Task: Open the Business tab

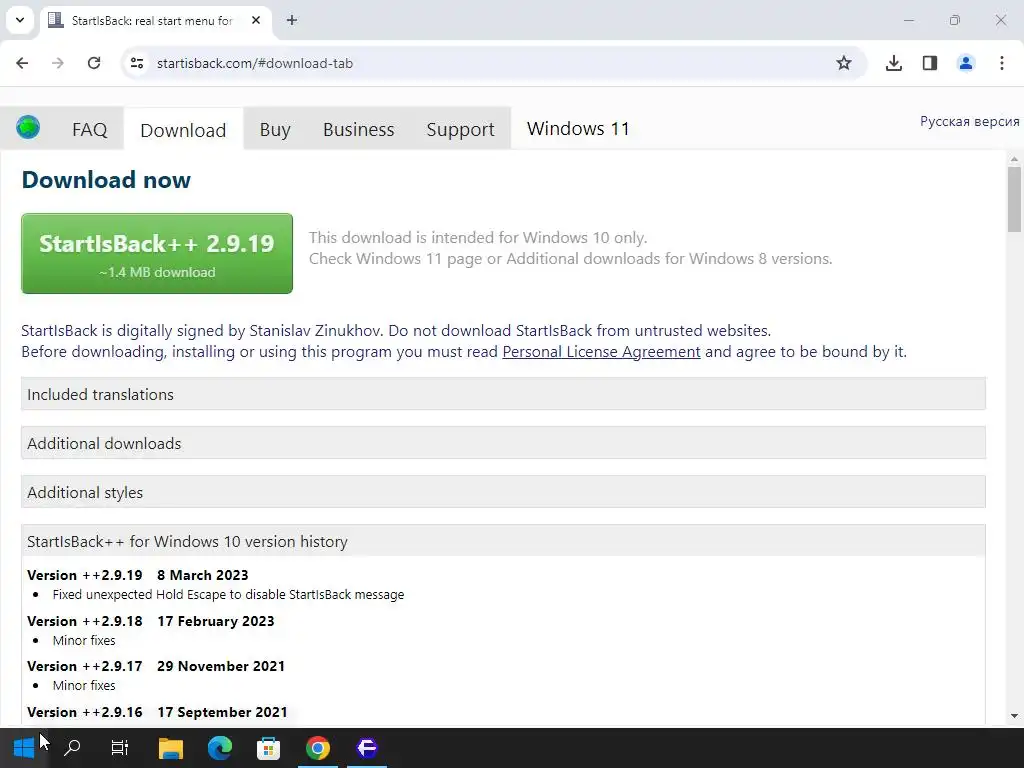Action: [359, 129]
